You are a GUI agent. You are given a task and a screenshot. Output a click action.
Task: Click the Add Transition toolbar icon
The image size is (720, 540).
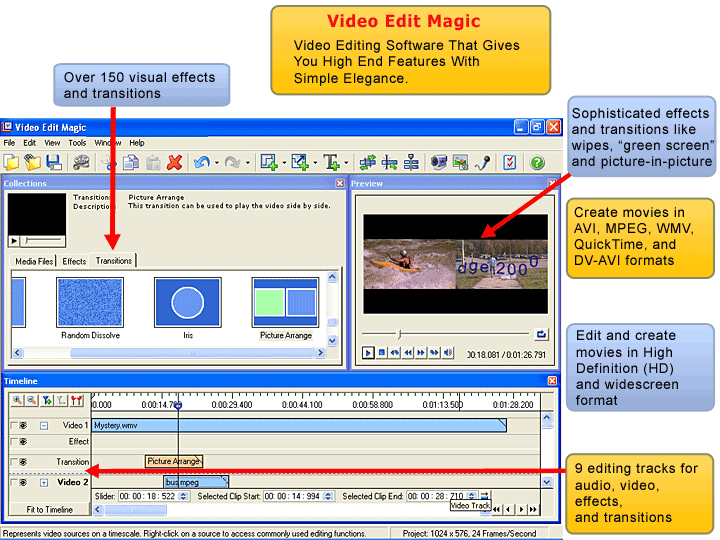pyautogui.click(x=300, y=162)
